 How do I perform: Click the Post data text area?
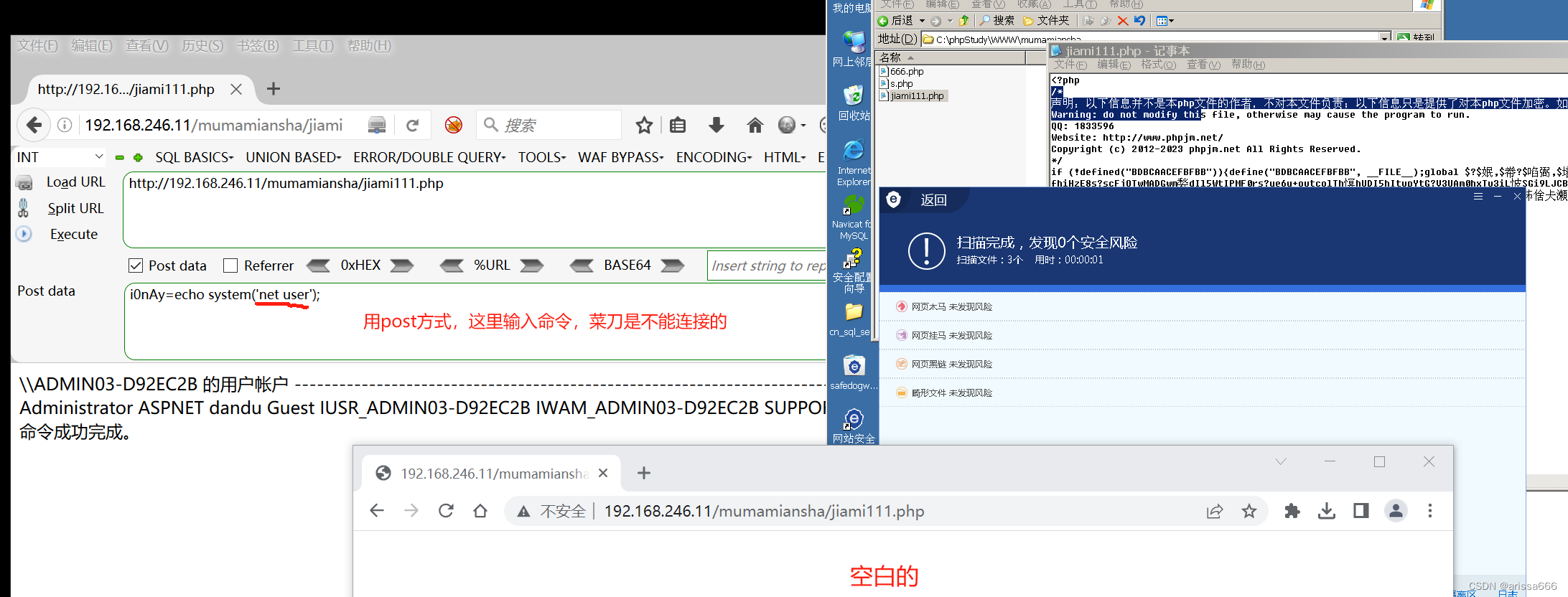pos(475,321)
